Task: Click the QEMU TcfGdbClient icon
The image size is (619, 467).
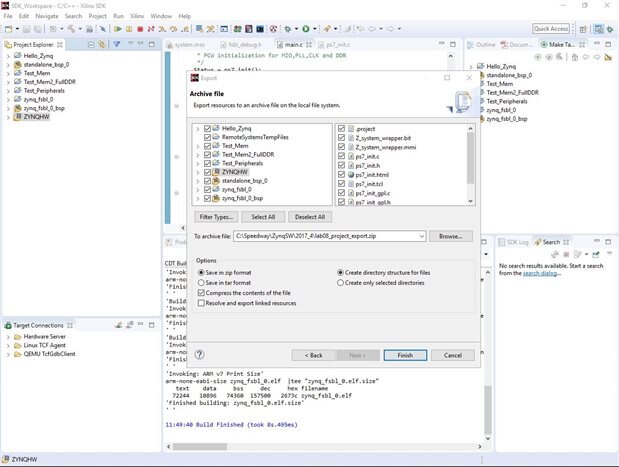Action: pyautogui.click(x=18, y=355)
